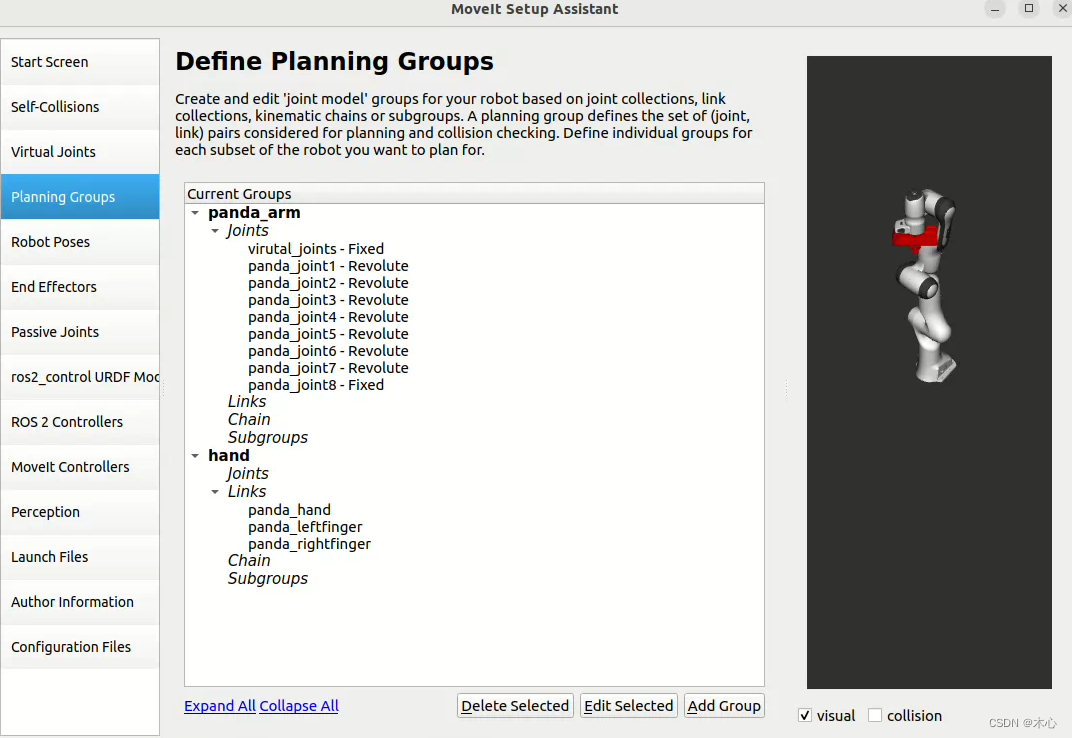This screenshot has width=1072, height=738.
Task: Collapse the panda_arm group
Action: 195,213
